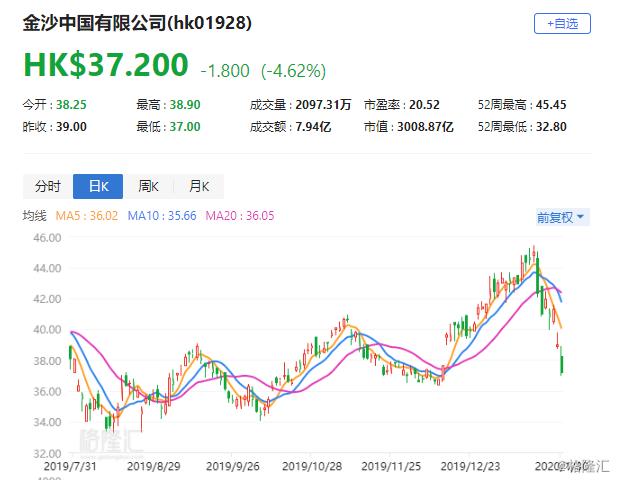Open the 月K monthly chart tab
This screenshot has width=617, height=480.
pos(199,186)
